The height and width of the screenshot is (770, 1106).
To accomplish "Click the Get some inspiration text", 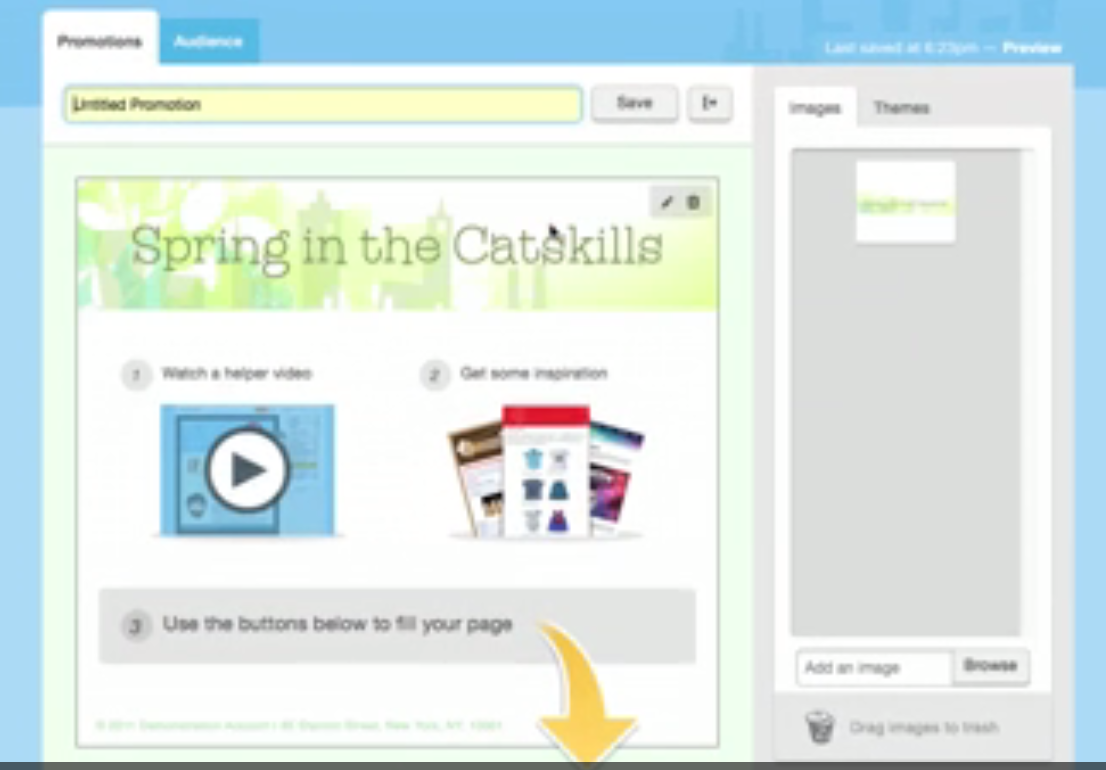I will 533,374.
